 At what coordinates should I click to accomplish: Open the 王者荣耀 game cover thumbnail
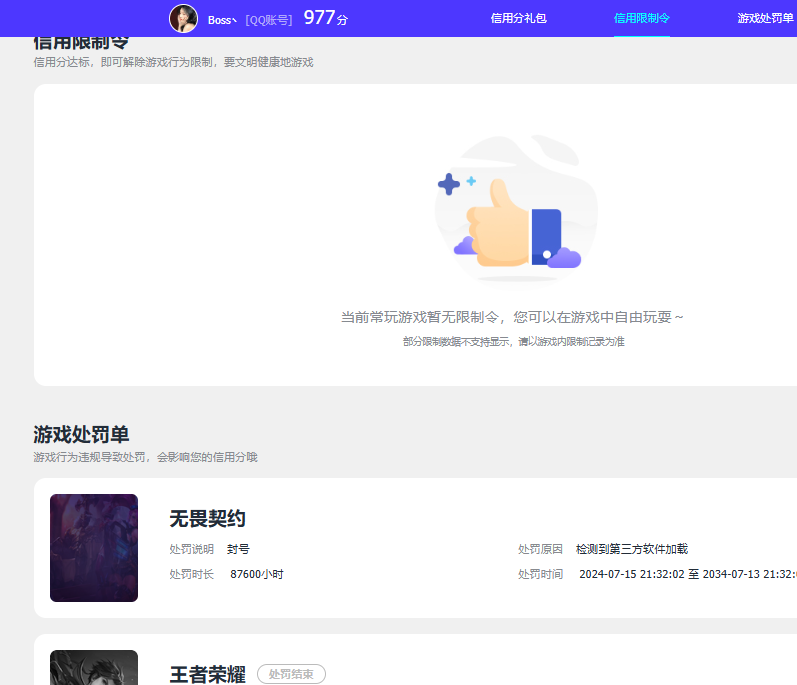coord(94,667)
